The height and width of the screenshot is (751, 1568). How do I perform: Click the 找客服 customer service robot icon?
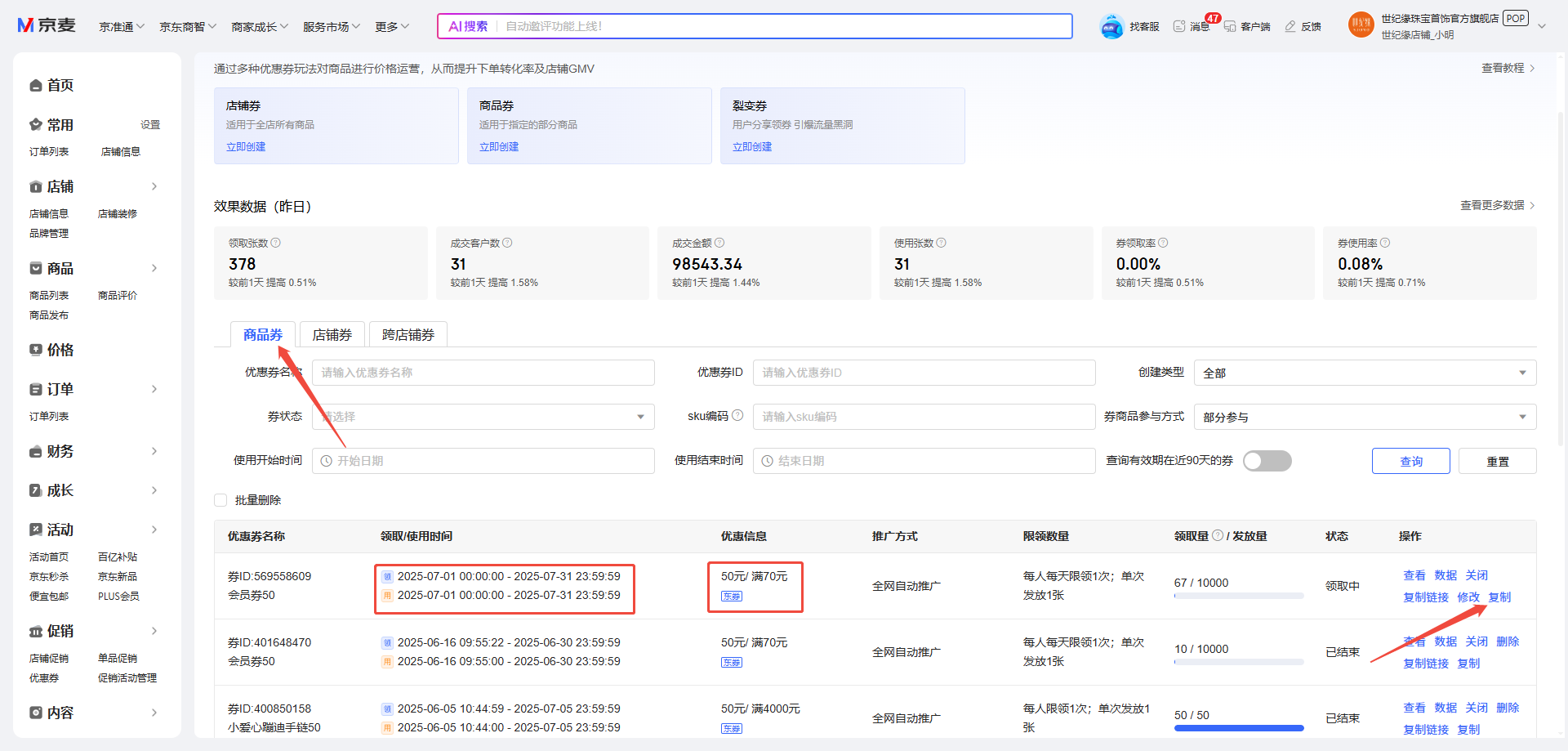pos(1111,27)
